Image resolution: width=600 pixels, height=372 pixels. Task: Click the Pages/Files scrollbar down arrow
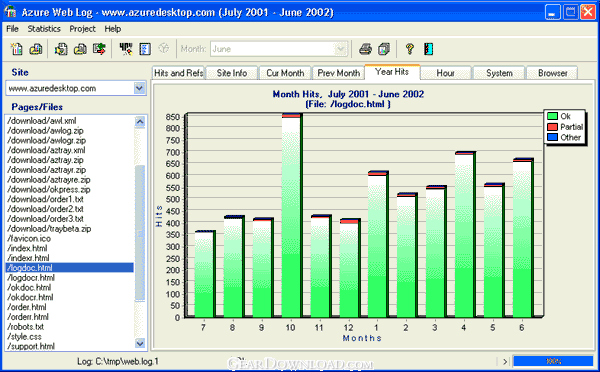(140, 343)
